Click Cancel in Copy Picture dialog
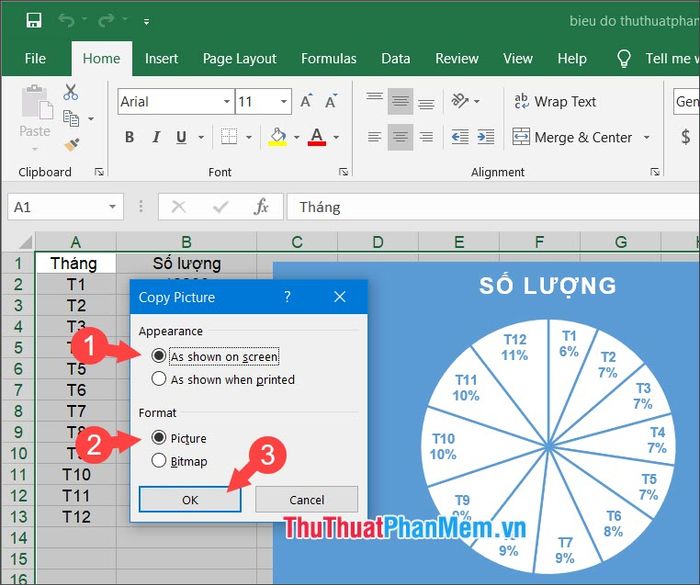This screenshot has width=700, height=585. click(x=306, y=499)
